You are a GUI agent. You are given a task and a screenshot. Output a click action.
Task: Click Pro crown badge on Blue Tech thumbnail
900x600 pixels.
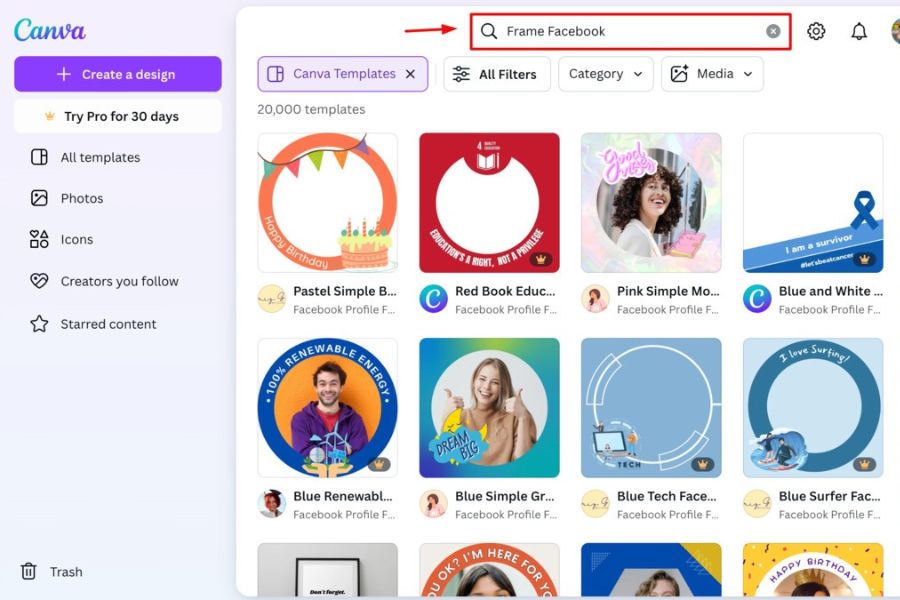pyautogui.click(x=702, y=464)
